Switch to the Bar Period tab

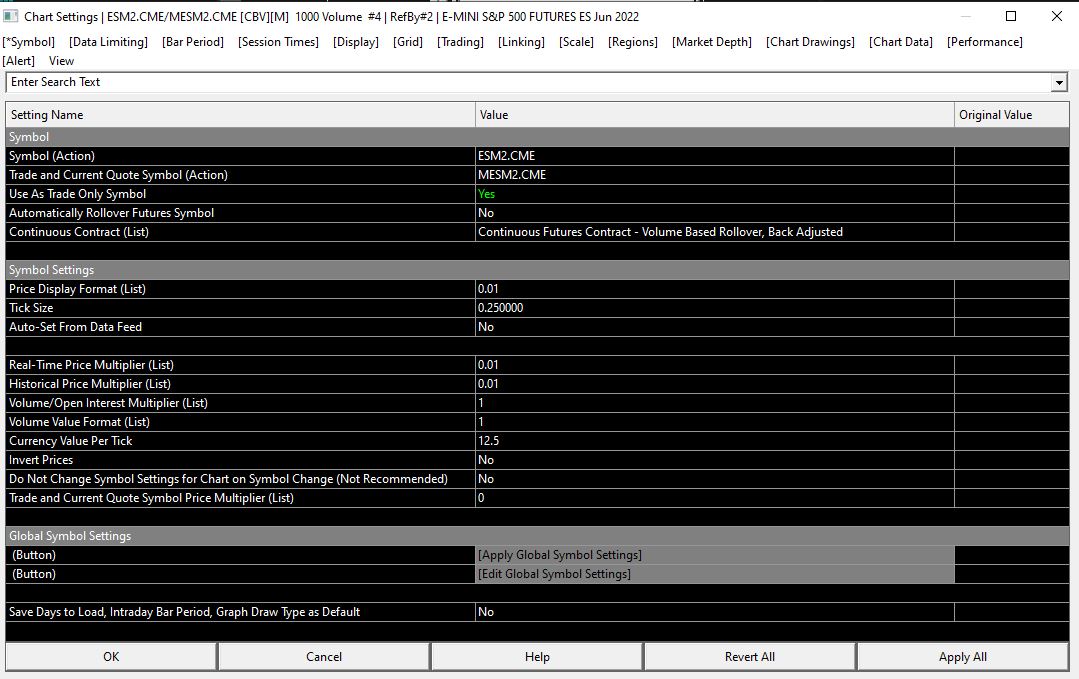click(193, 42)
